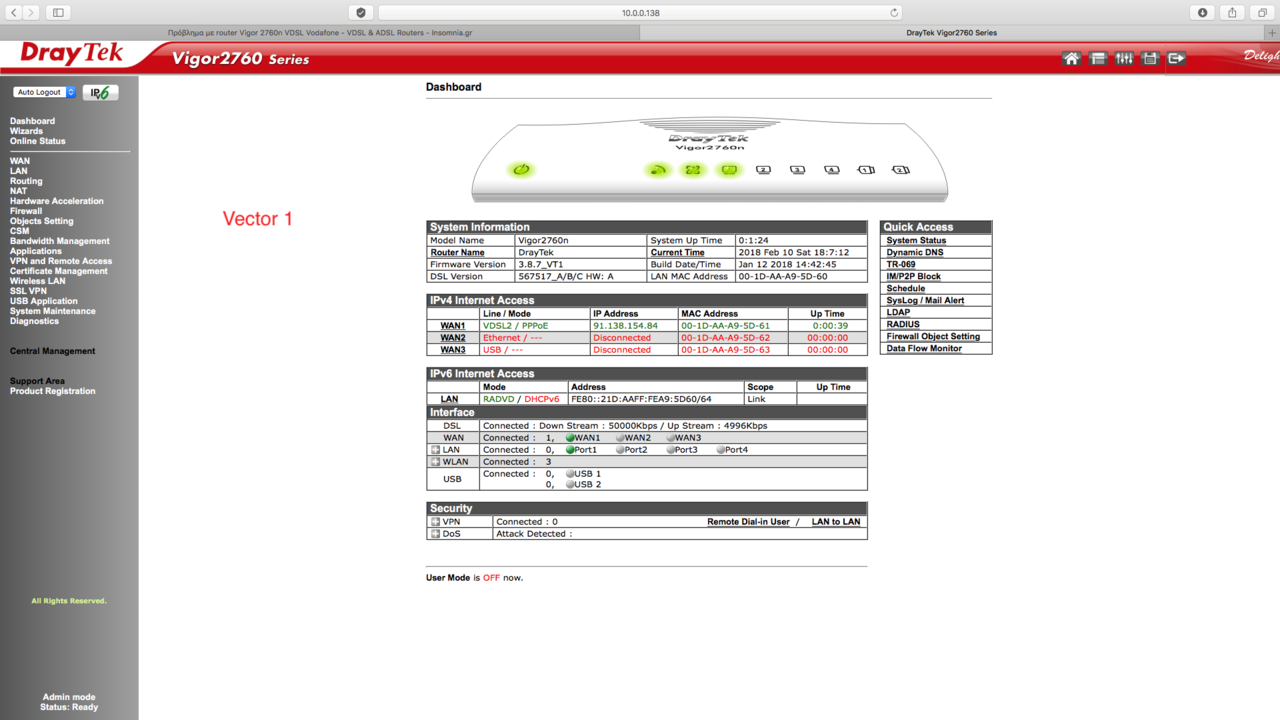Show Safari tab overview icon
This screenshot has width=1280, height=720.
(x=1262, y=12)
